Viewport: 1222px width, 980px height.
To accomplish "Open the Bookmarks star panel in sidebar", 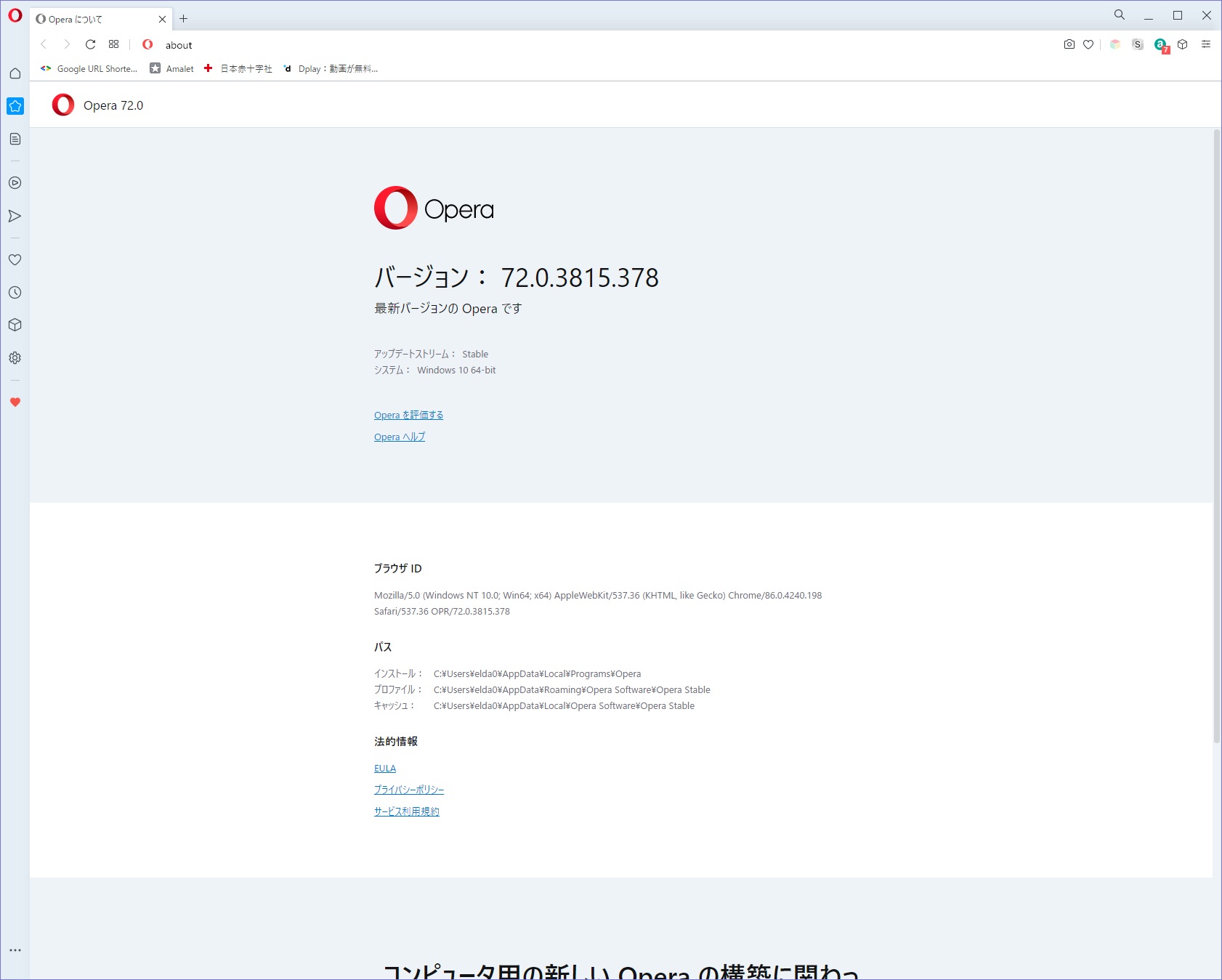I will tap(15, 106).
